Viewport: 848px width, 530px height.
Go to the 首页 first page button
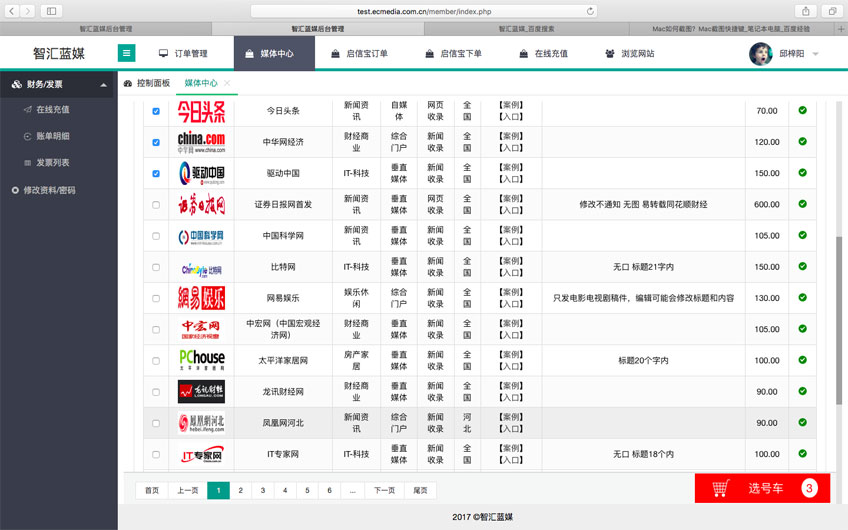click(x=151, y=491)
